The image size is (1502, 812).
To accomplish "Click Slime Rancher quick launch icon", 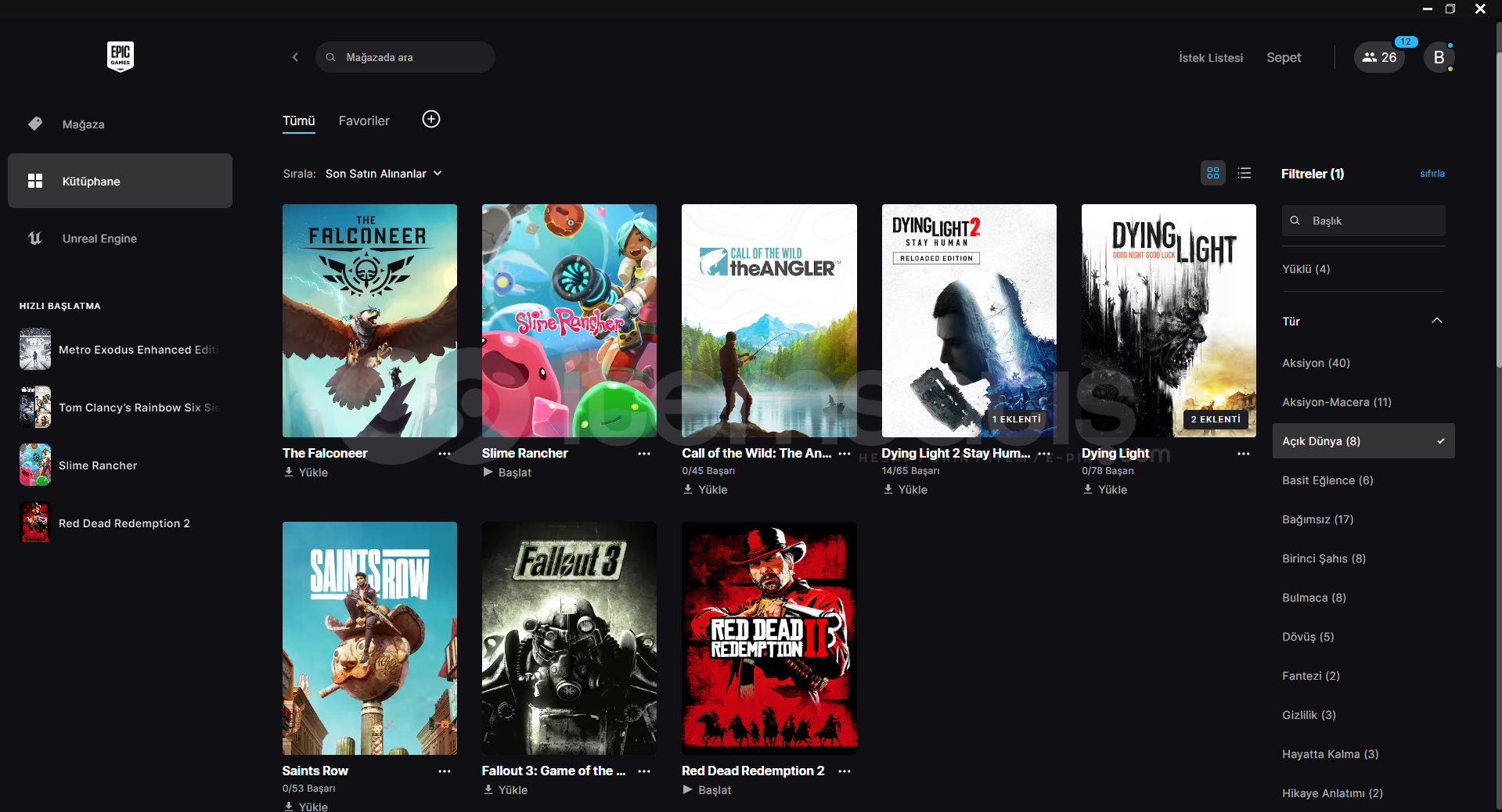I will (x=35, y=465).
